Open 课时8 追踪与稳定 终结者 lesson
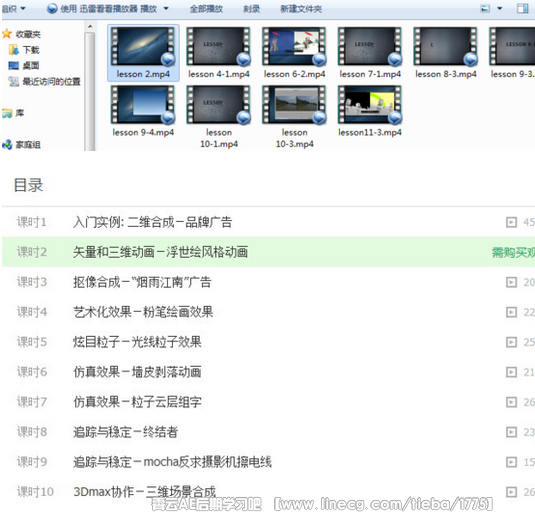535x521 pixels. click(269, 432)
